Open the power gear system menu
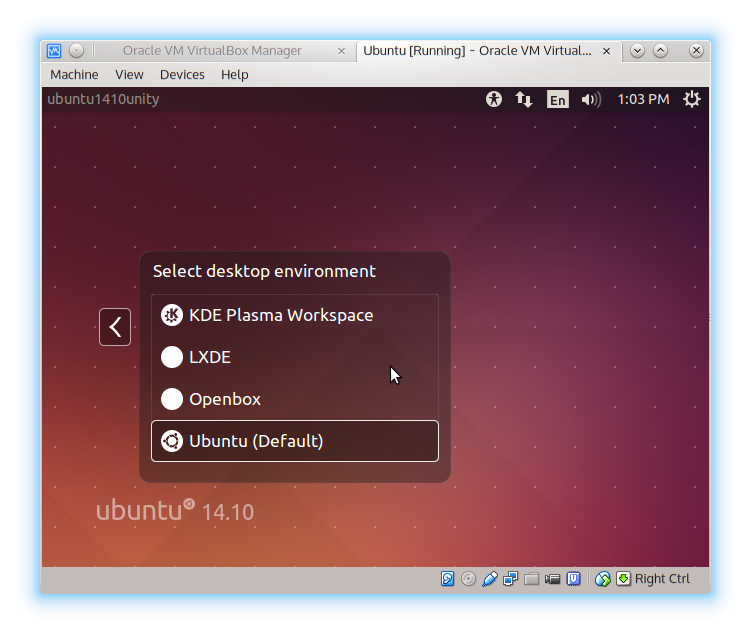The width and height of the screenshot is (751, 634). (691, 99)
